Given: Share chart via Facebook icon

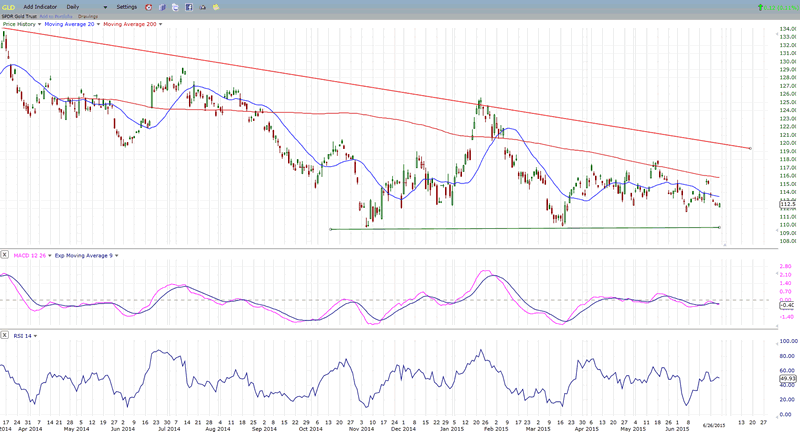Looking at the screenshot, I should [189, 7].
